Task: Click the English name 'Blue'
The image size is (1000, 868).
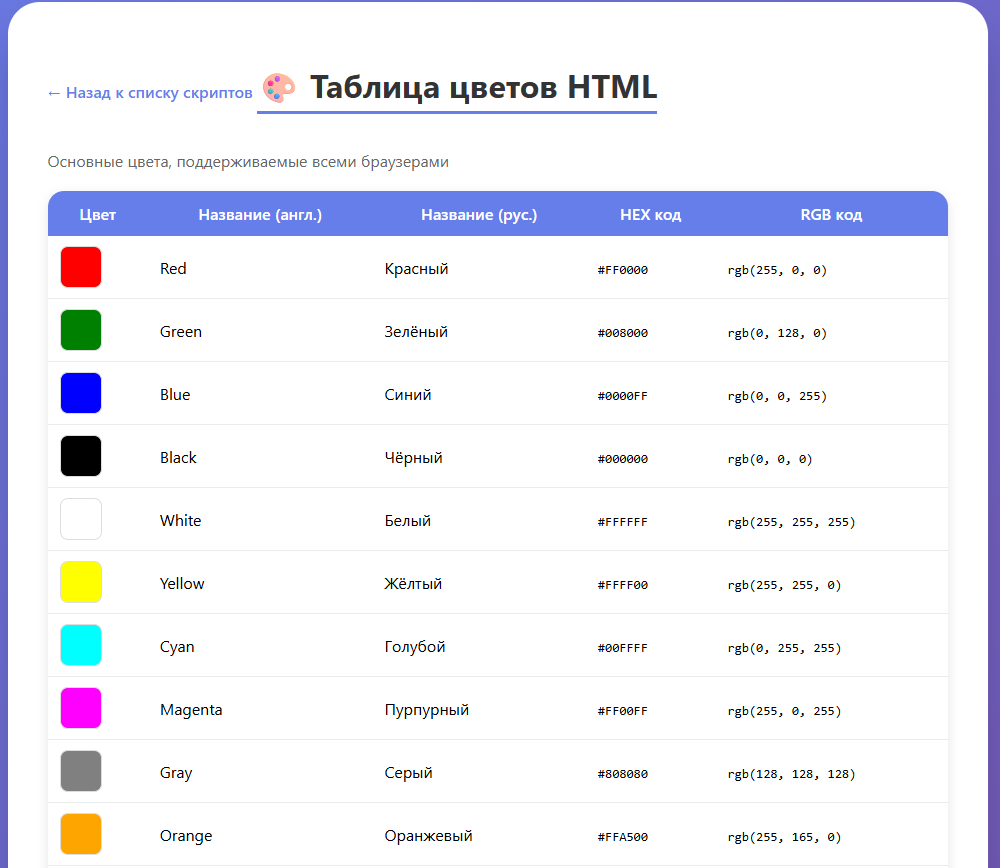Action: point(175,395)
